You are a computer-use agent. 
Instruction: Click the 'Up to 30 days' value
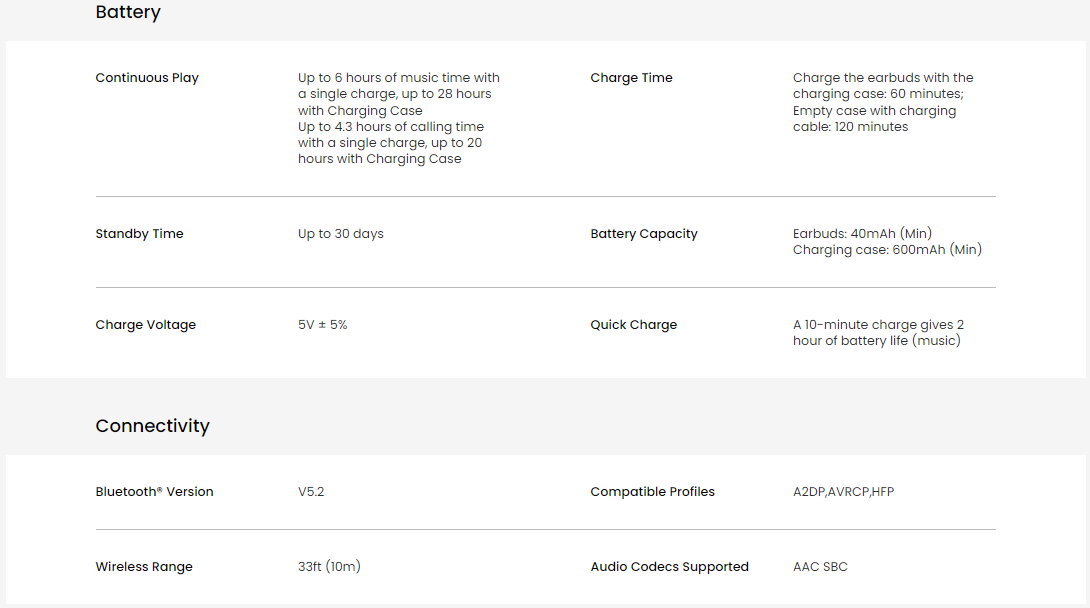[x=341, y=234]
